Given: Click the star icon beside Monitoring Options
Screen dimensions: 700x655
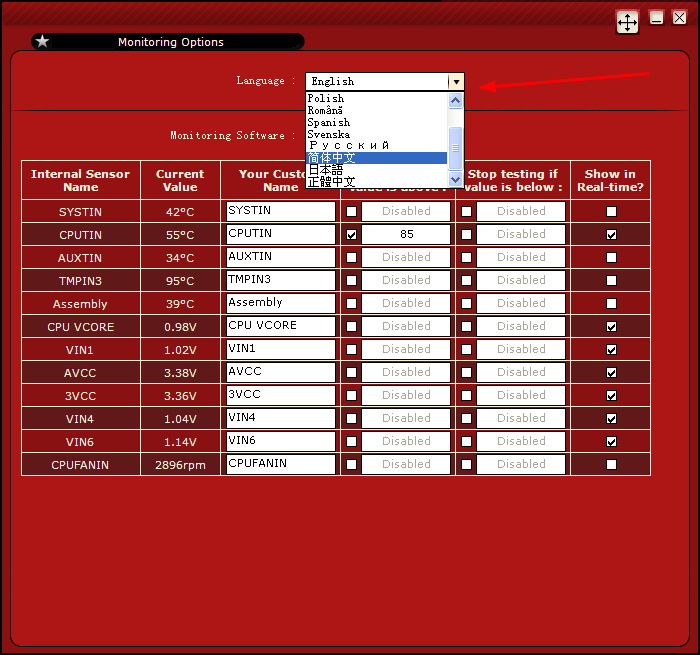Looking at the screenshot, I should tap(42, 41).
